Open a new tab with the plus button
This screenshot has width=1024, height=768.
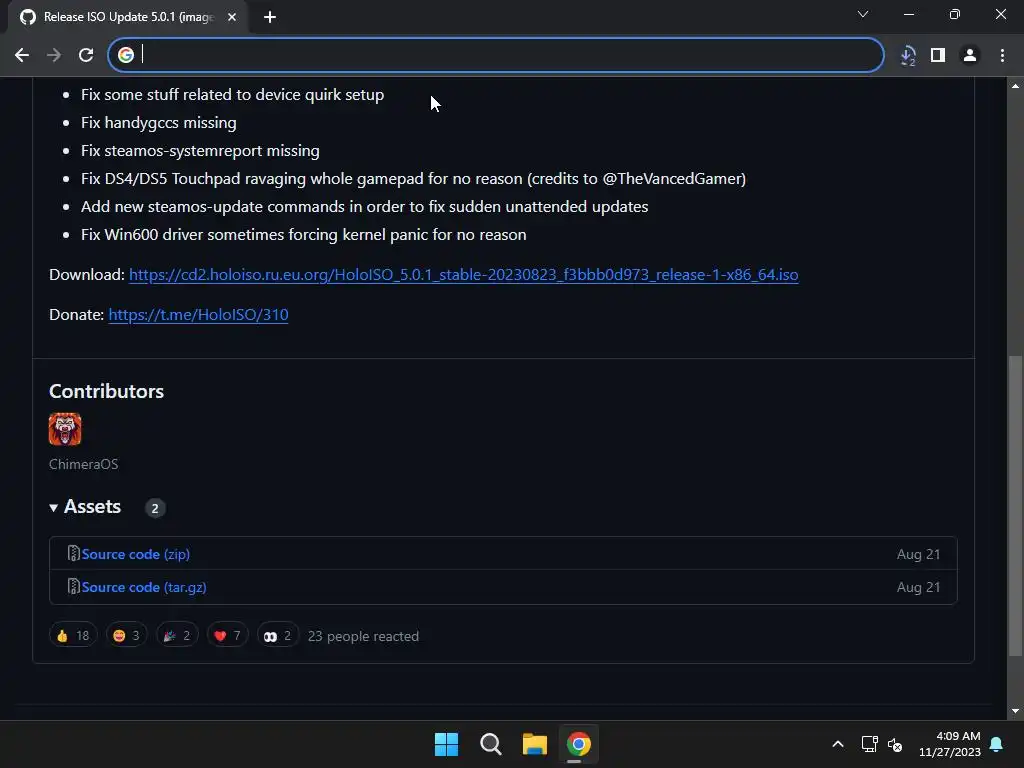click(x=270, y=17)
